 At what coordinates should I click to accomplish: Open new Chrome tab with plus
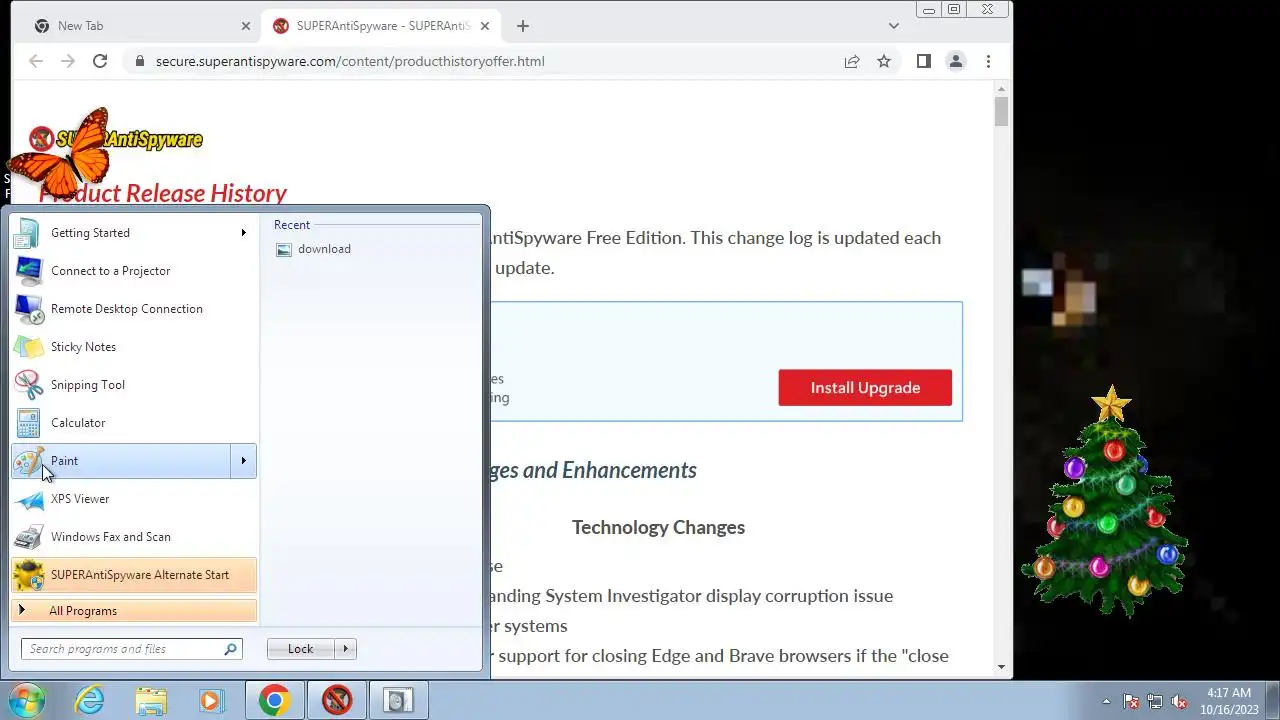[523, 26]
